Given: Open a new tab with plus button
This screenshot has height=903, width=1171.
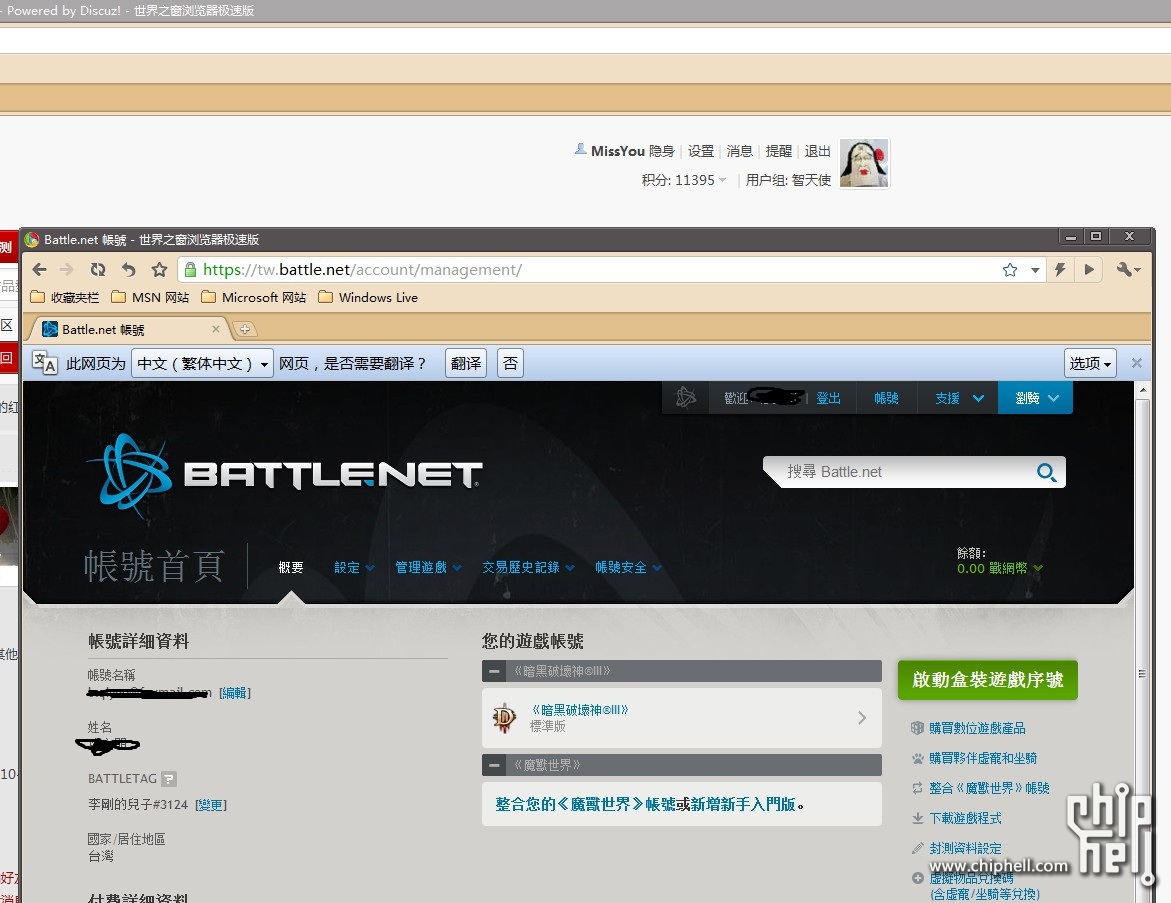Looking at the screenshot, I should [x=244, y=329].
